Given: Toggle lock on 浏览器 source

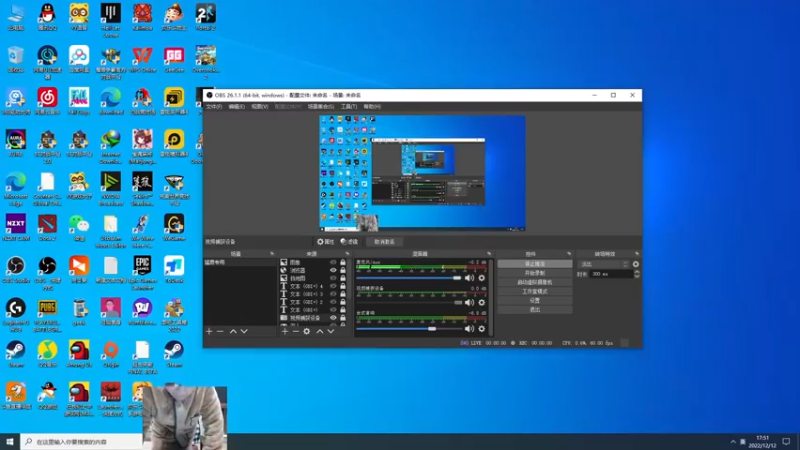Looking at the screenshot, I should (x=343, y=270).
